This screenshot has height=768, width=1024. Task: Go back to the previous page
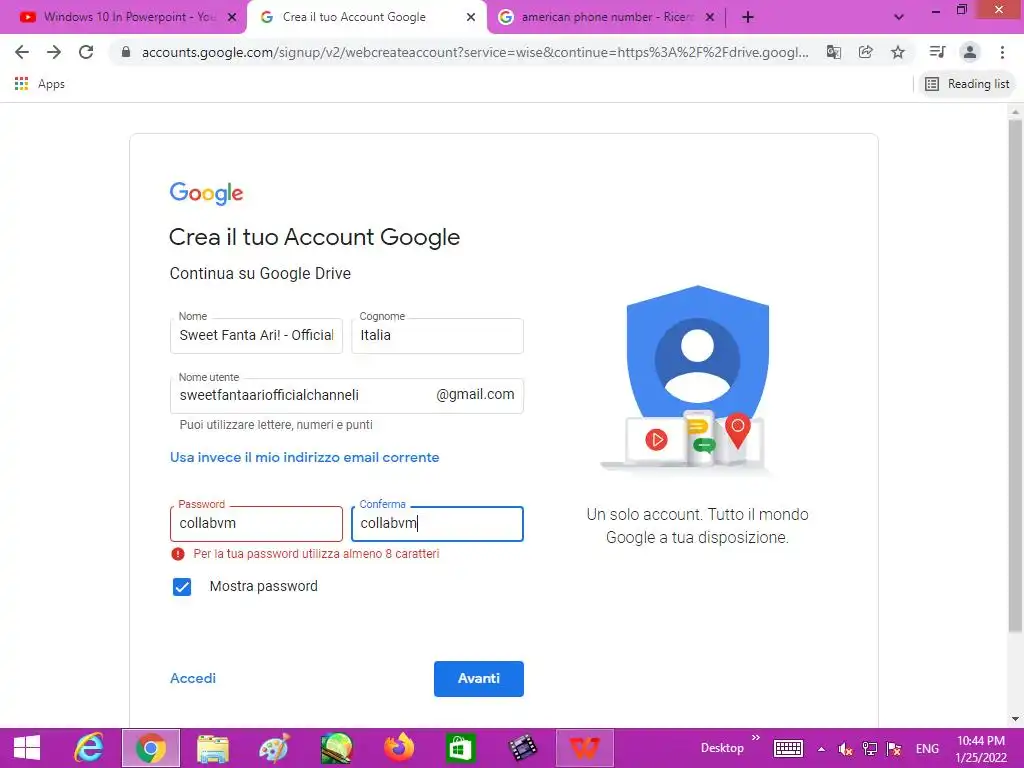tap(22, 52)
